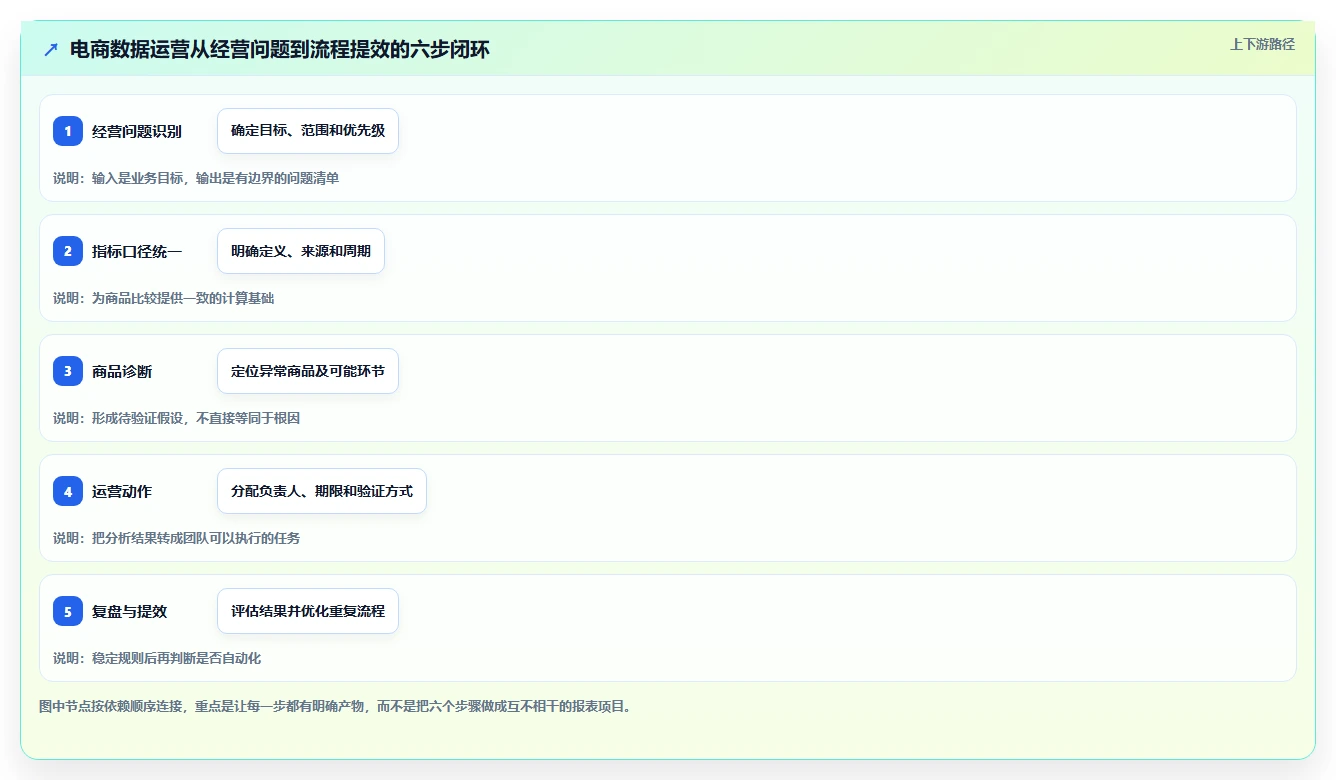
Task: Select the 复盘与提效 step title
Action: [x=129, y=611]
